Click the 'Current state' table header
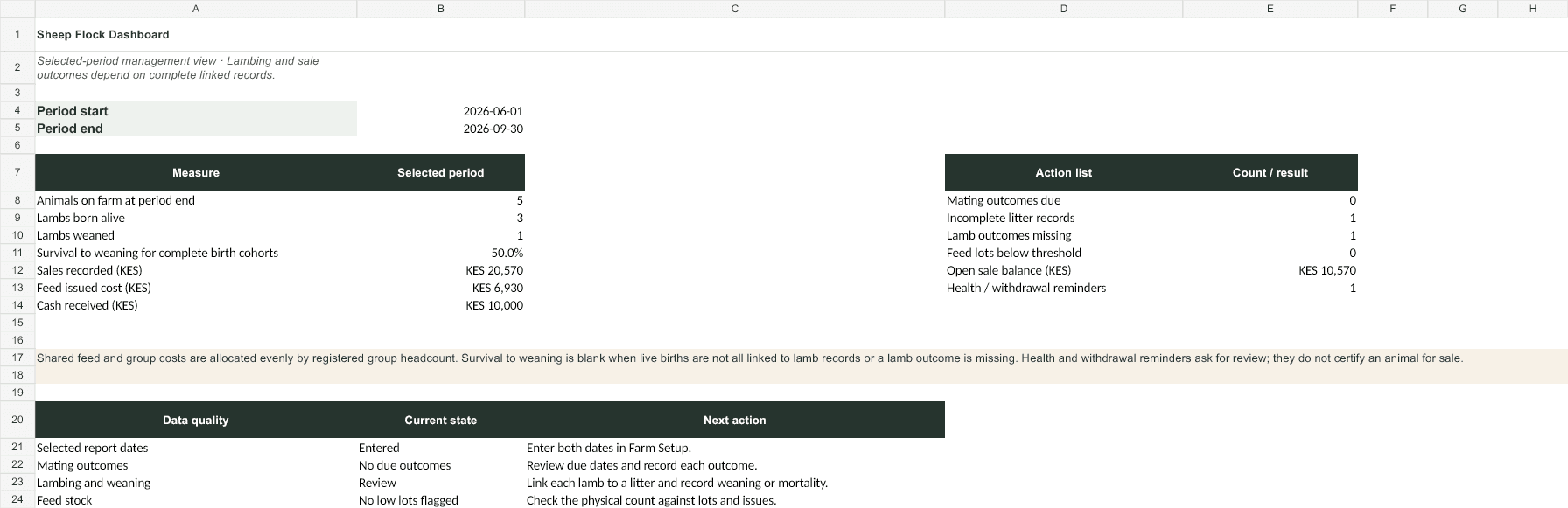The image size is (1568, 508). (441, 420)
